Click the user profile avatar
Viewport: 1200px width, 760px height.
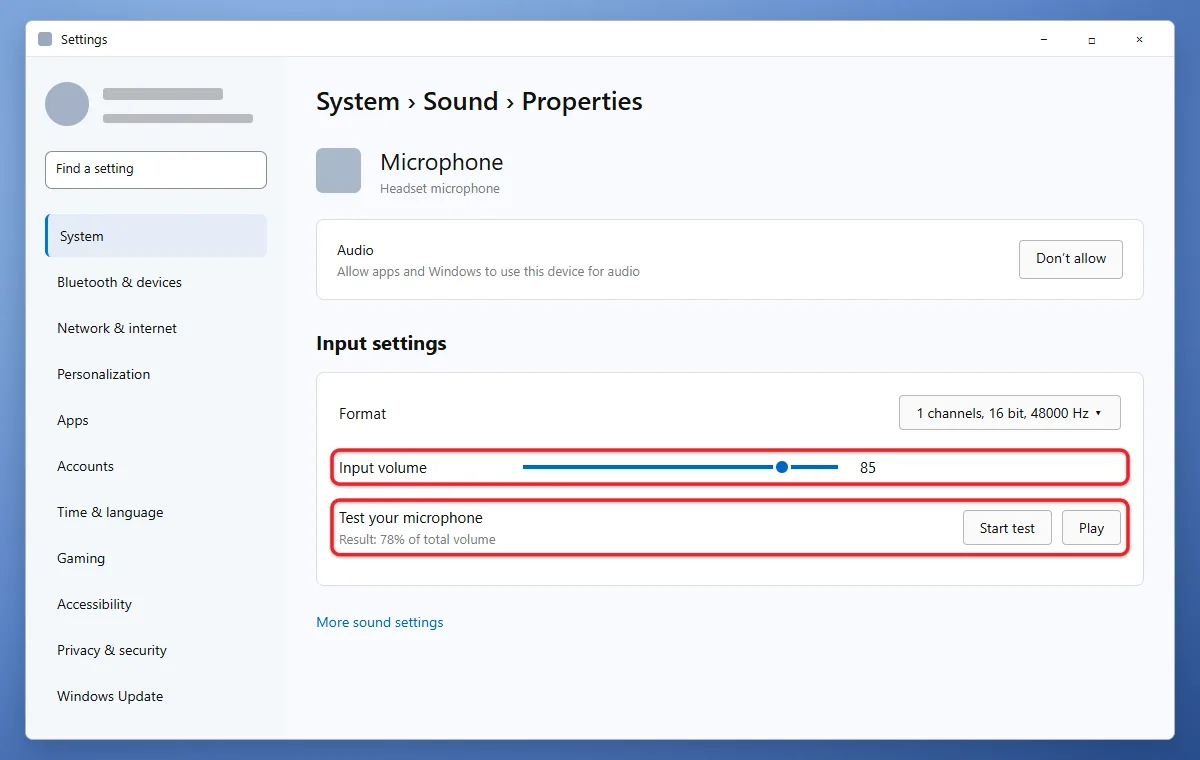click(67, 104)
